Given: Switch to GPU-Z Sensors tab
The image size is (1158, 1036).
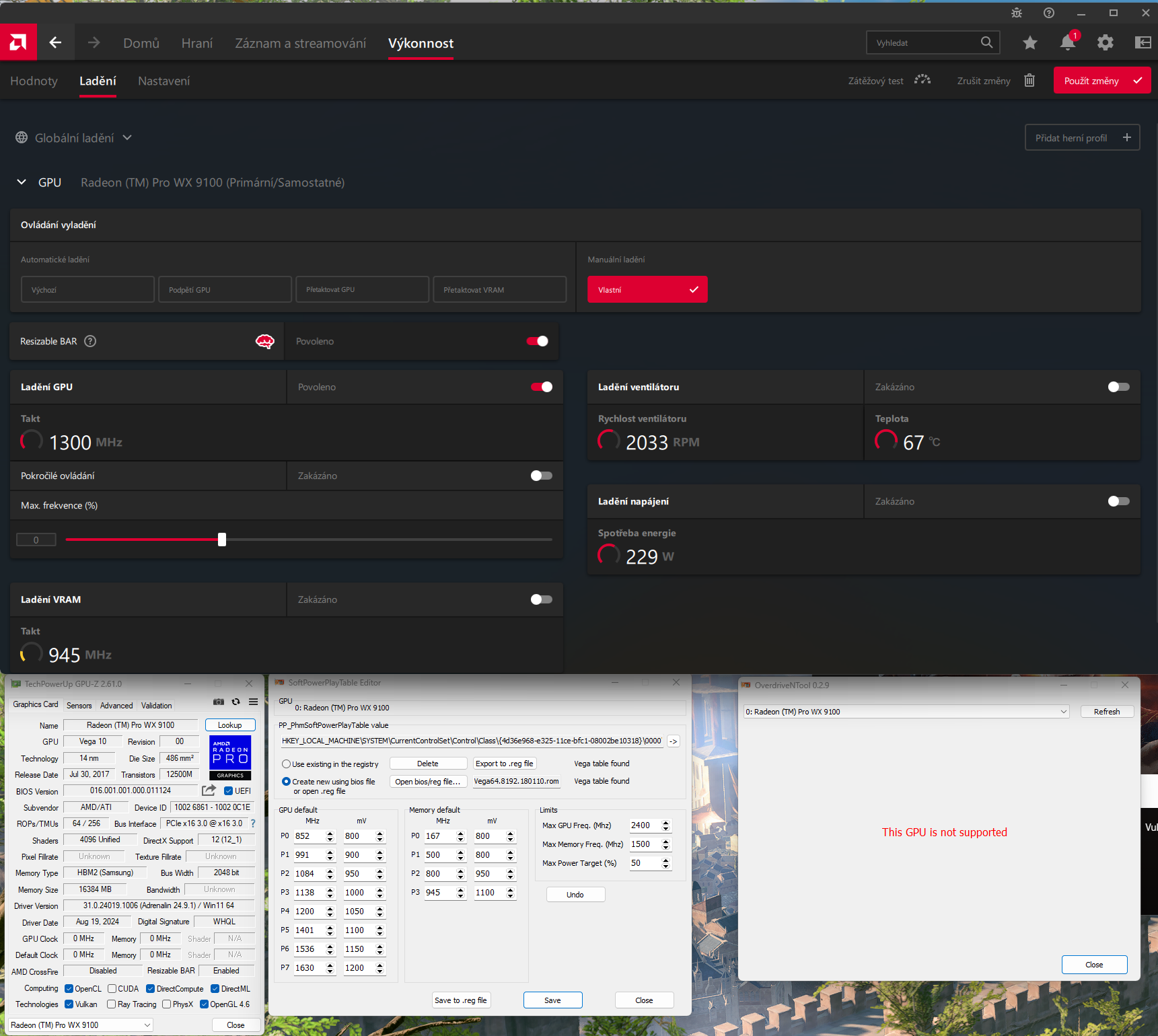Looking at the screenshot, I should tap(79, 706).
